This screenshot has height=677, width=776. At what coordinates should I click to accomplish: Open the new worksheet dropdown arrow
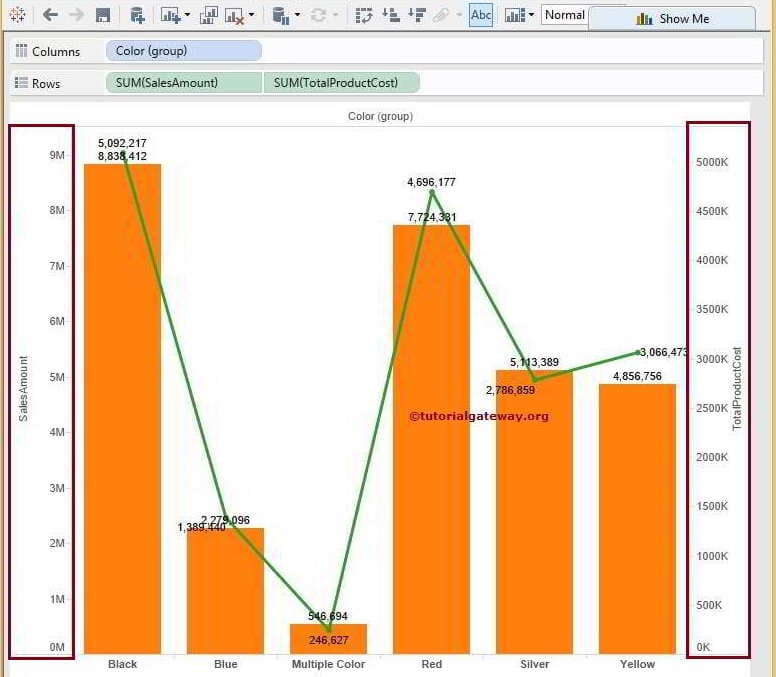(x=188, y=15)
